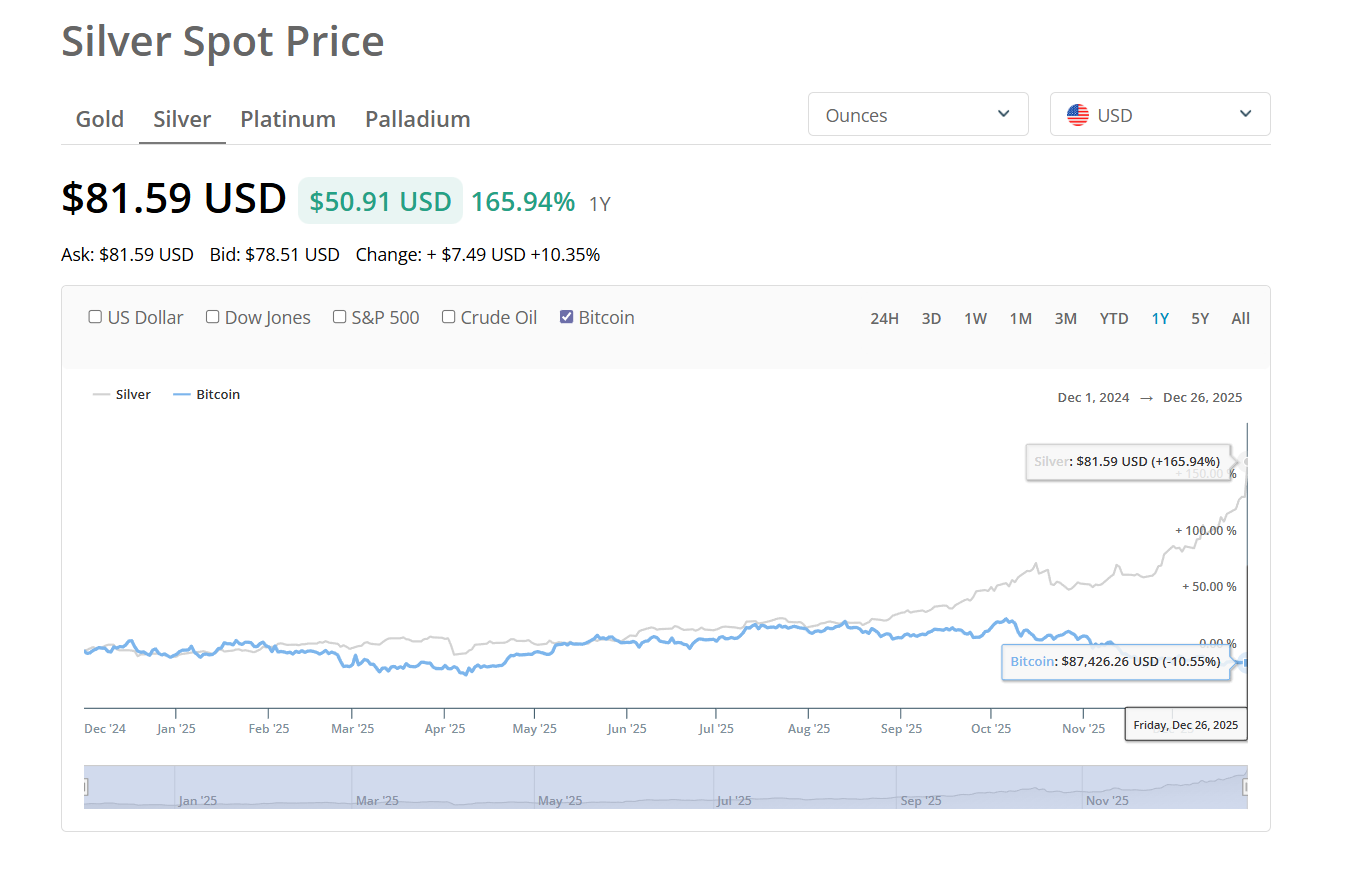Click the Bid: $78.51 USD value

275,255
